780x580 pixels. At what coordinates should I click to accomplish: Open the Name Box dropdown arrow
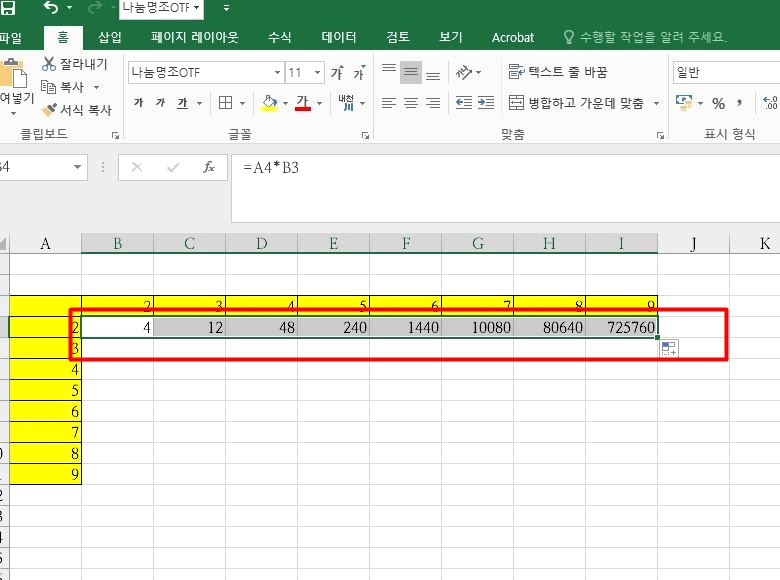pos(78,167)
